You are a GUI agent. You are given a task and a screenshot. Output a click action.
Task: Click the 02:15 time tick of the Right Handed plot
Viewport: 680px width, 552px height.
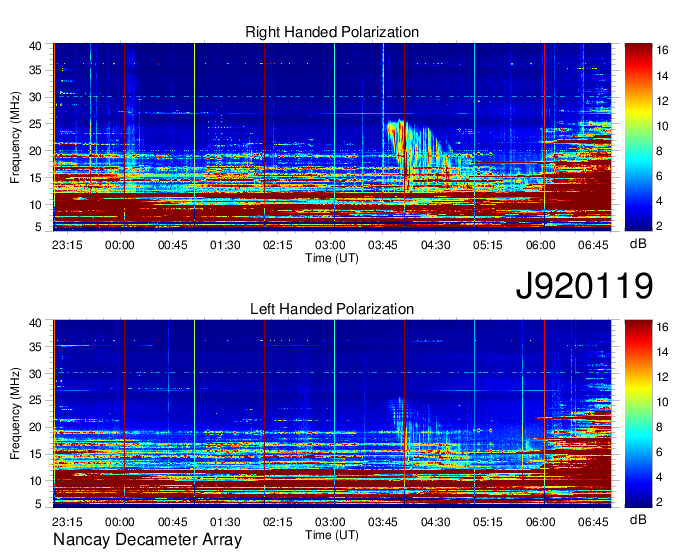278,245
